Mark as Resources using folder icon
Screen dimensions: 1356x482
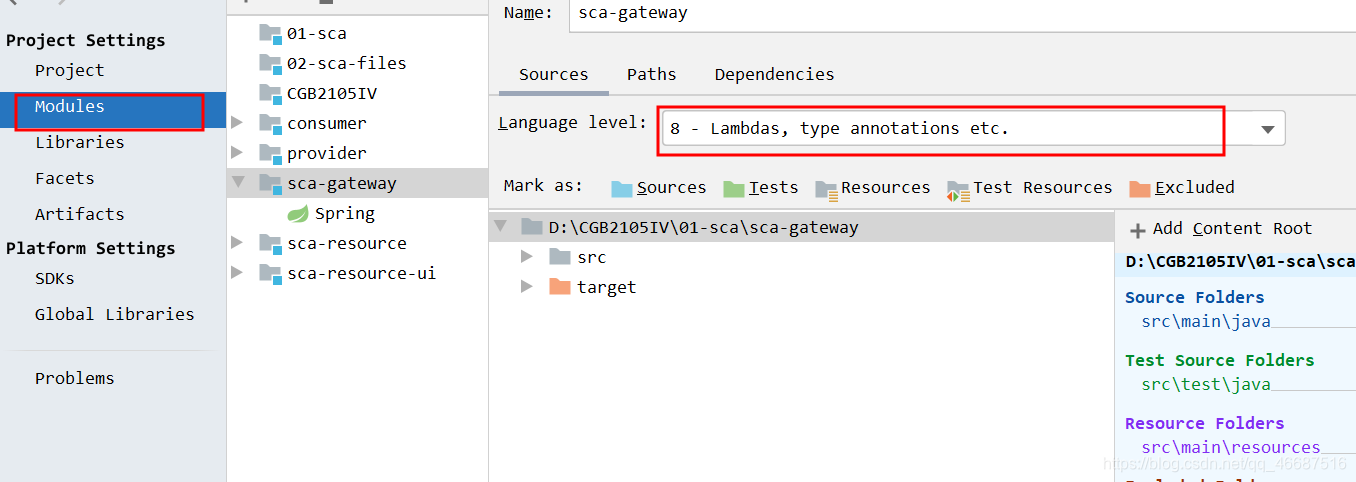826,189
